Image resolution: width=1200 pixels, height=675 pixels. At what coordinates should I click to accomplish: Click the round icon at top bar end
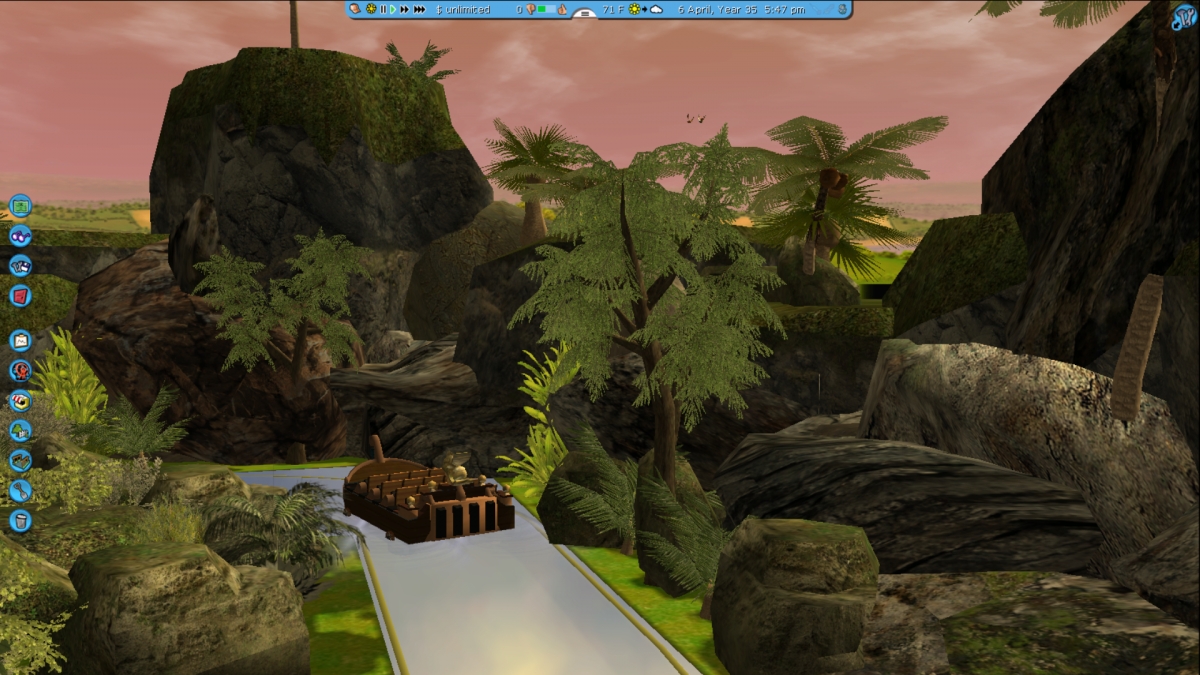(843, 9)
